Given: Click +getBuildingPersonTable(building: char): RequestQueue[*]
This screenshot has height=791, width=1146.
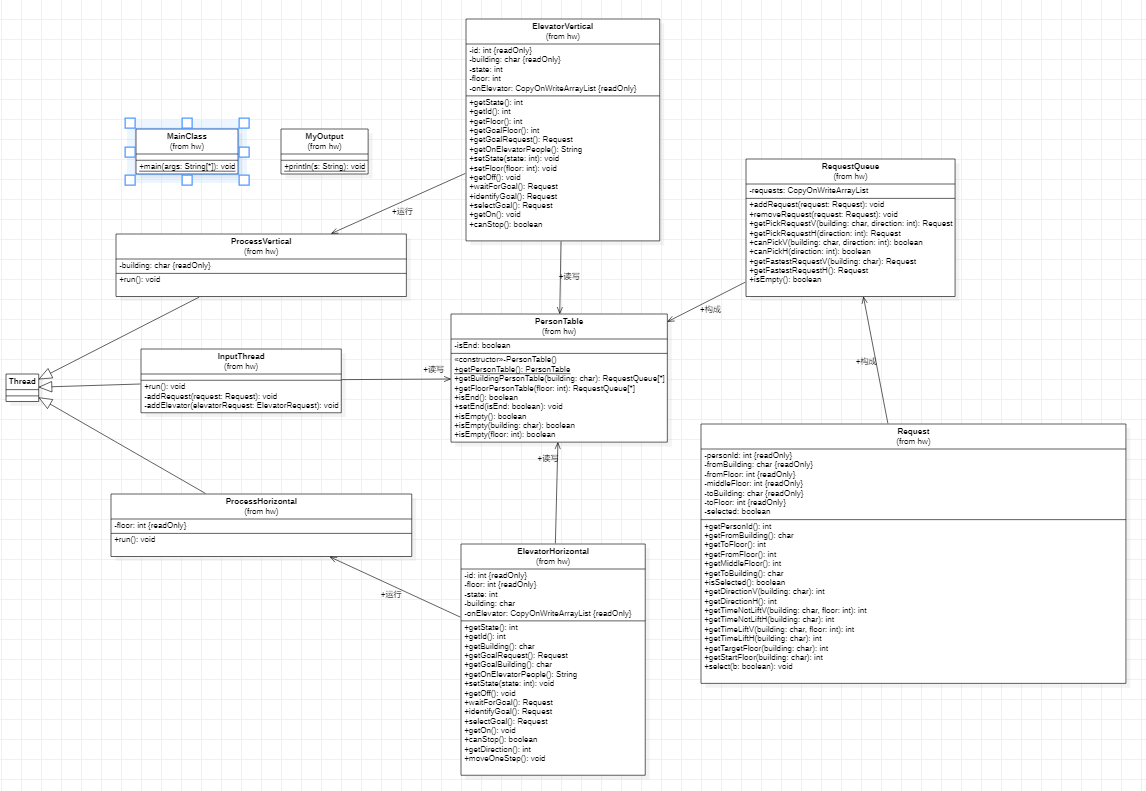Looking at the screenshot, I should 560,379.
